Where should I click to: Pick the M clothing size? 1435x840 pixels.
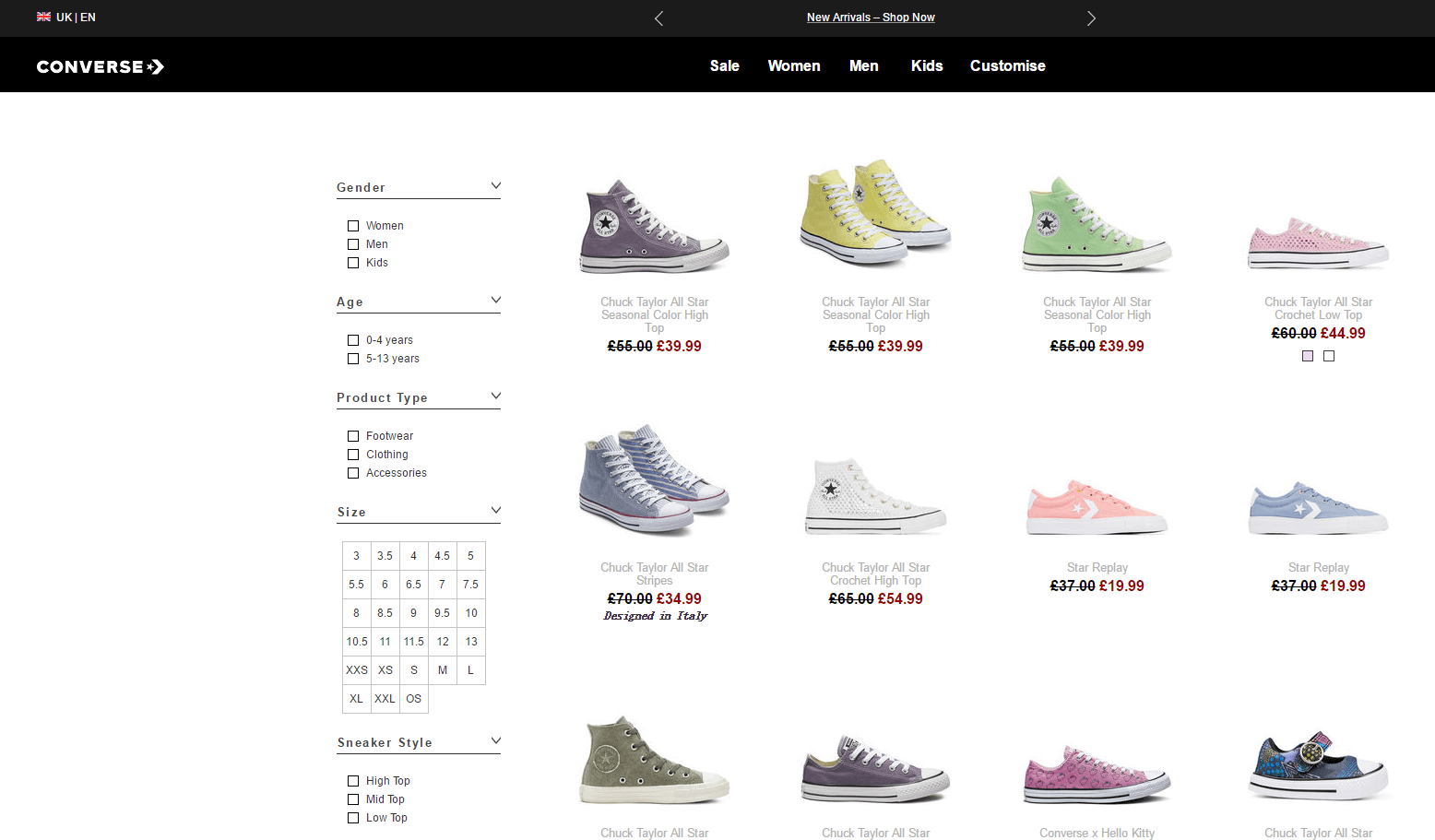443,670
